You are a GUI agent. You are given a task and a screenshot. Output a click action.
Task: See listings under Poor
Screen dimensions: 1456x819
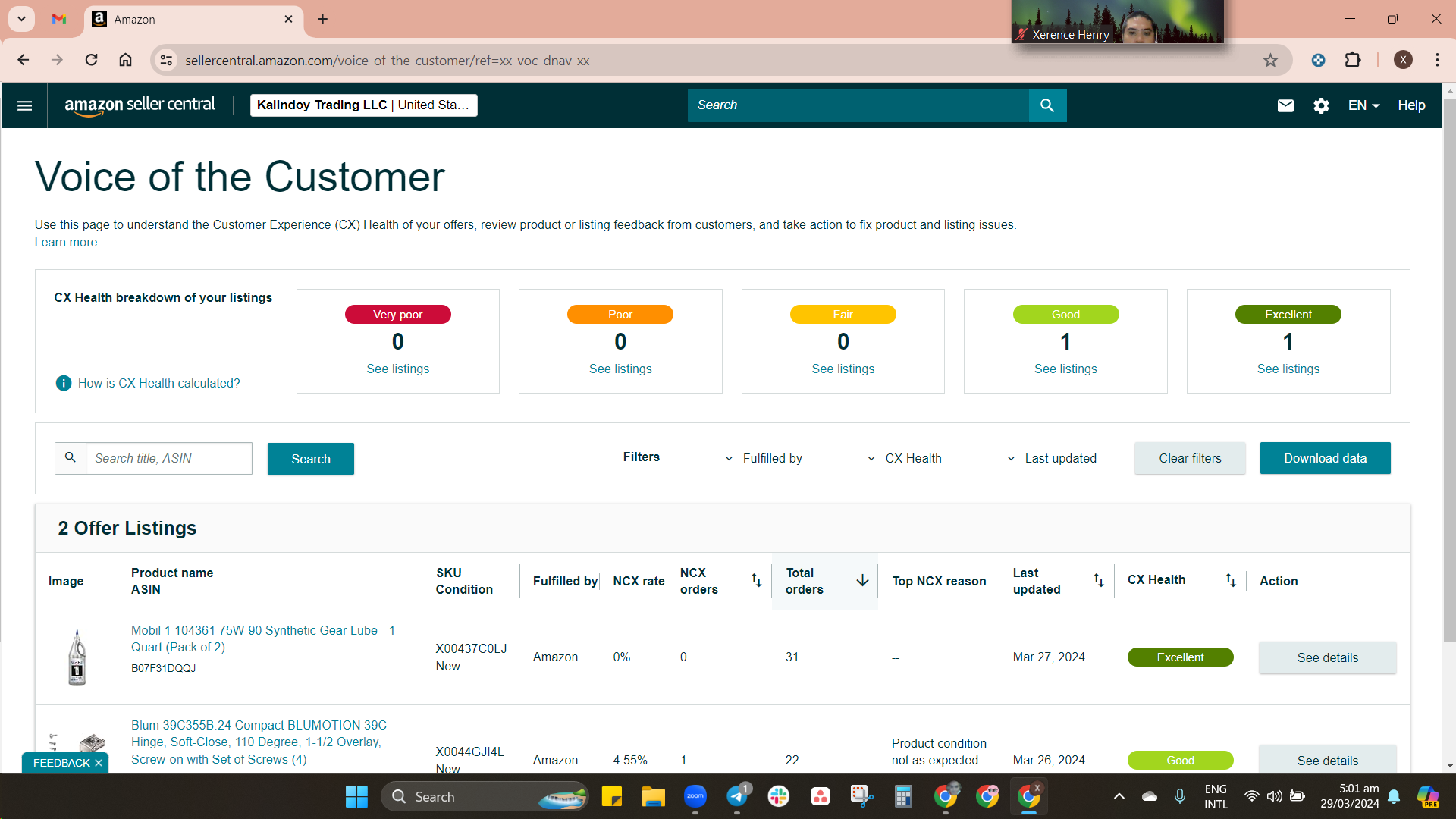point(620,369)
